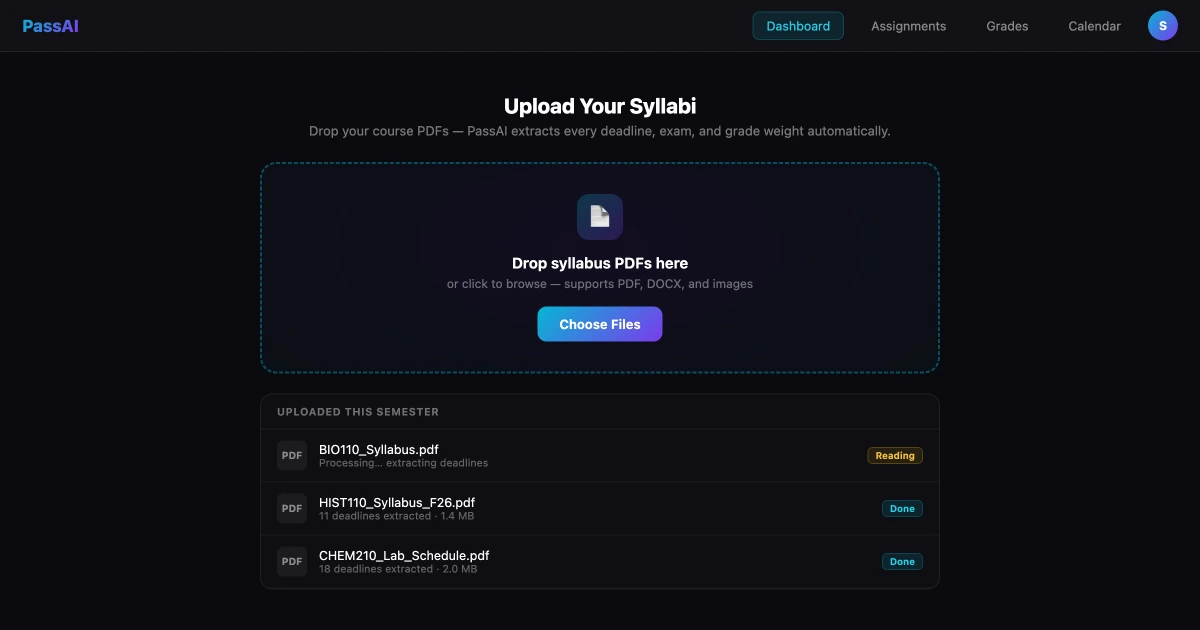This screenshot has width=1200, height=630.
Task: Click the PDF icon for HIST110_Syllabus_F26.pdf
Action: (x=292, y=508)
